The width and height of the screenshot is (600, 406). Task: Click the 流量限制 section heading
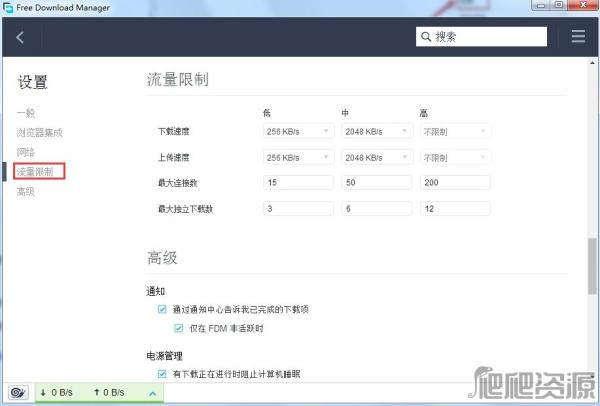178,80
